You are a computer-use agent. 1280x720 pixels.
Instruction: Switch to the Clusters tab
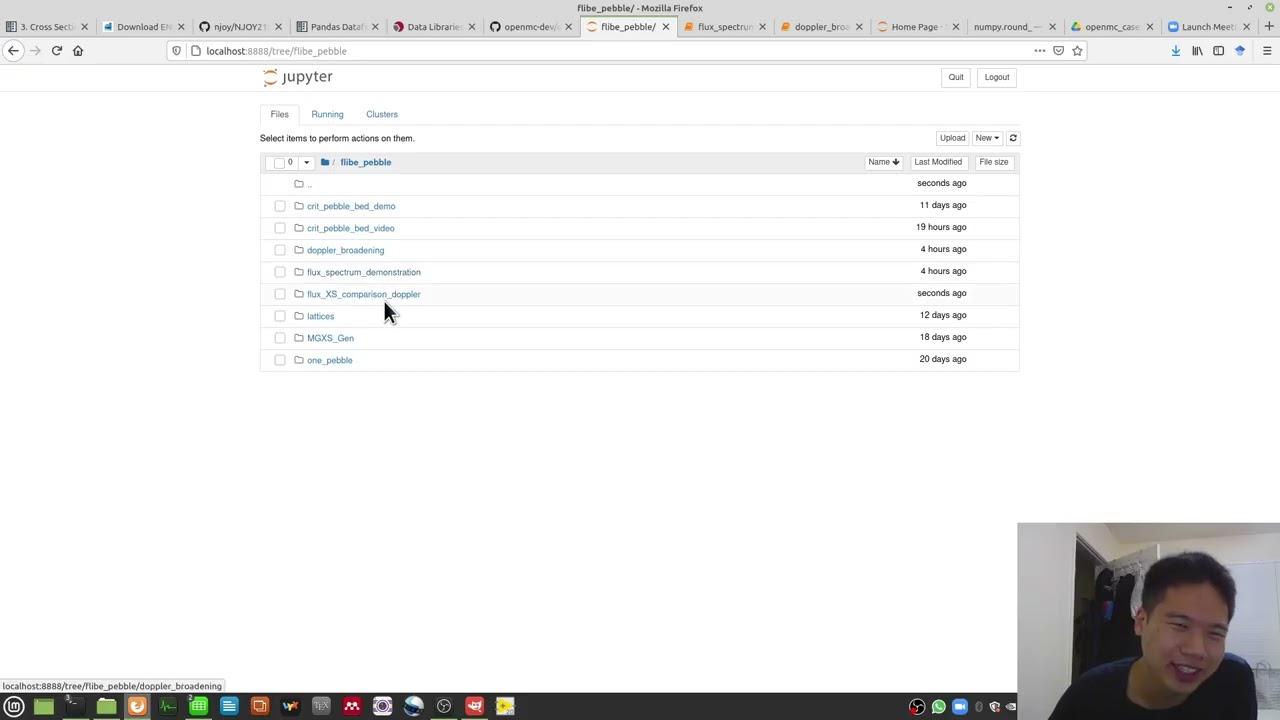[x=382, y=114]
